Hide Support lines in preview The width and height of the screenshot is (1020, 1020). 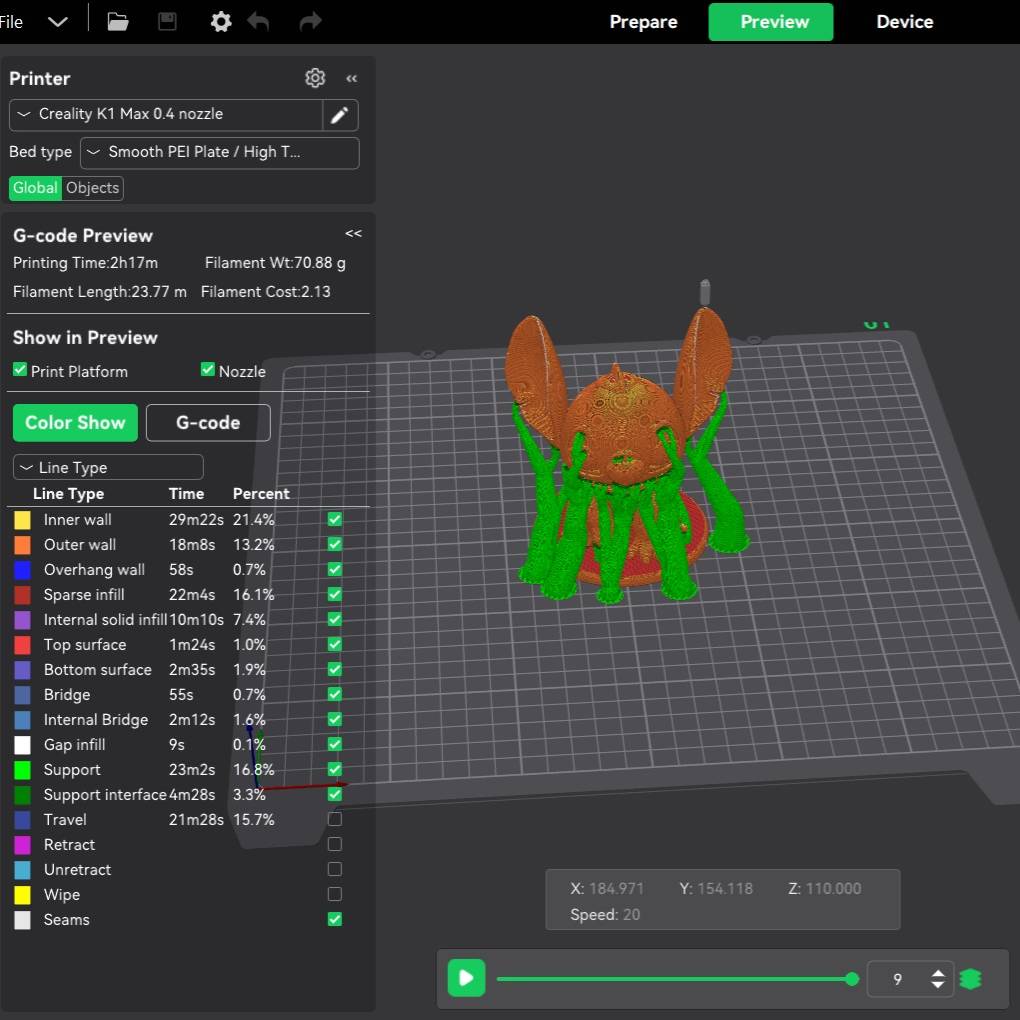click(335, 770)
